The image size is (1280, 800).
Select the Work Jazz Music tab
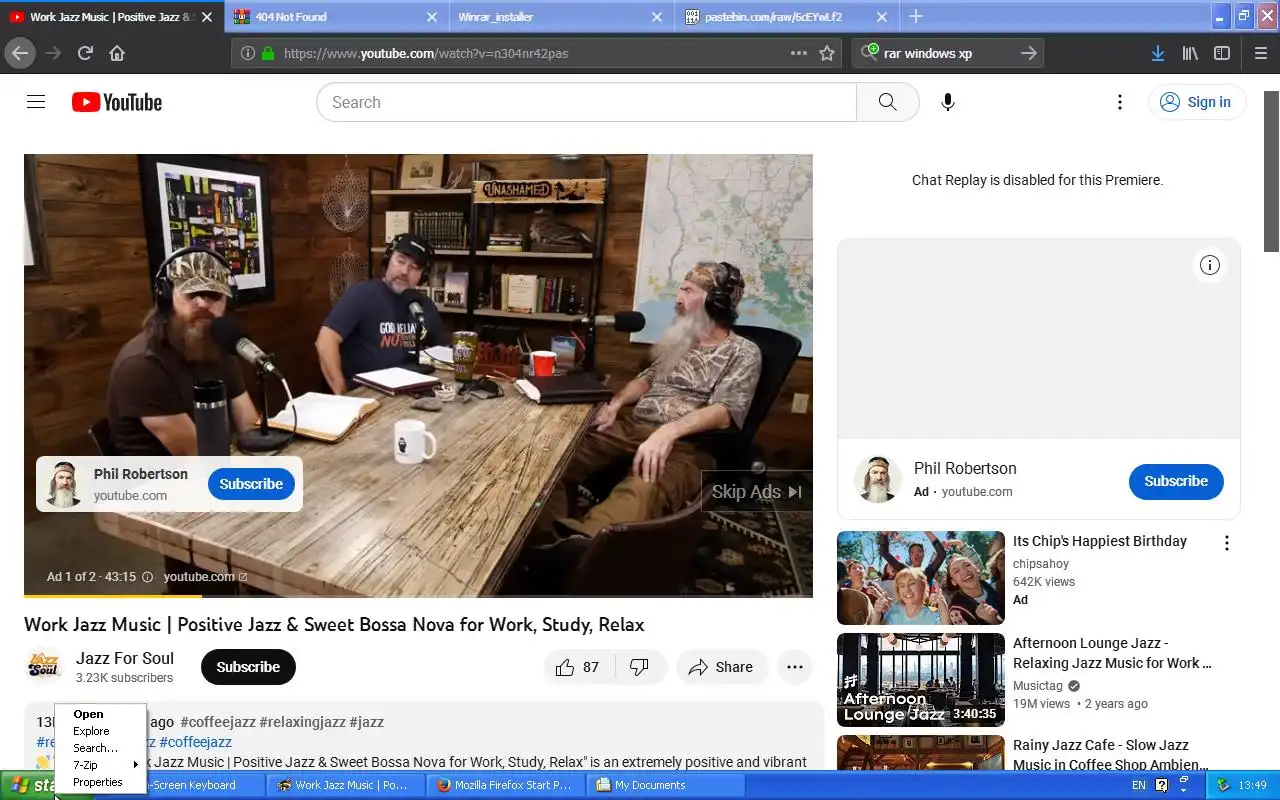point(112,17)
